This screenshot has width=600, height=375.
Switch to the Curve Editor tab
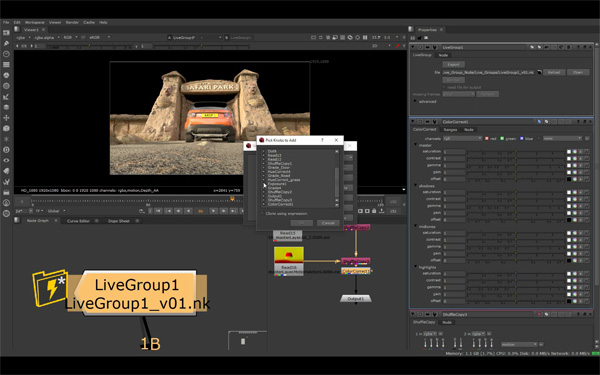(78, 221)
